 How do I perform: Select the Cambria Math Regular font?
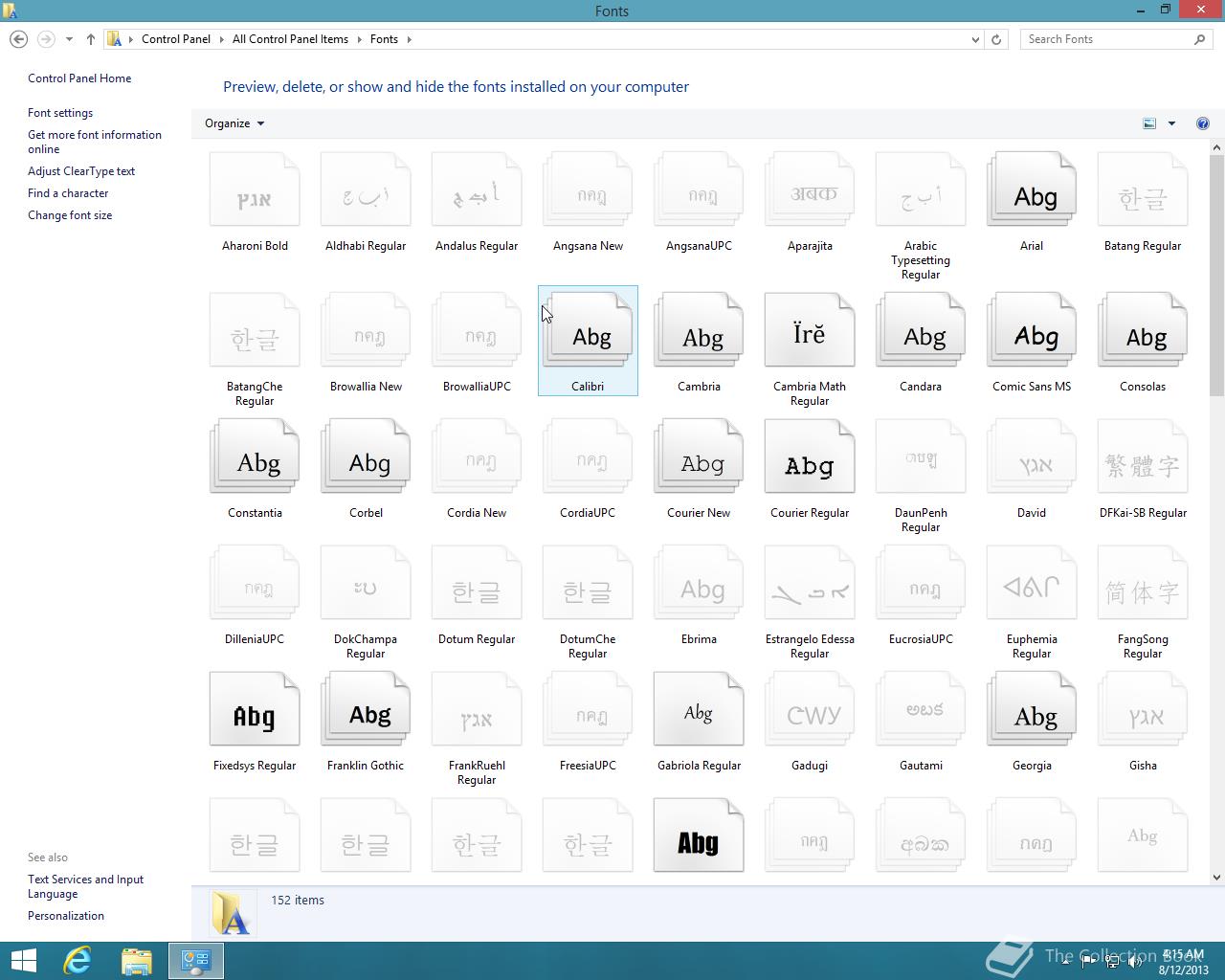pos(810,330)
